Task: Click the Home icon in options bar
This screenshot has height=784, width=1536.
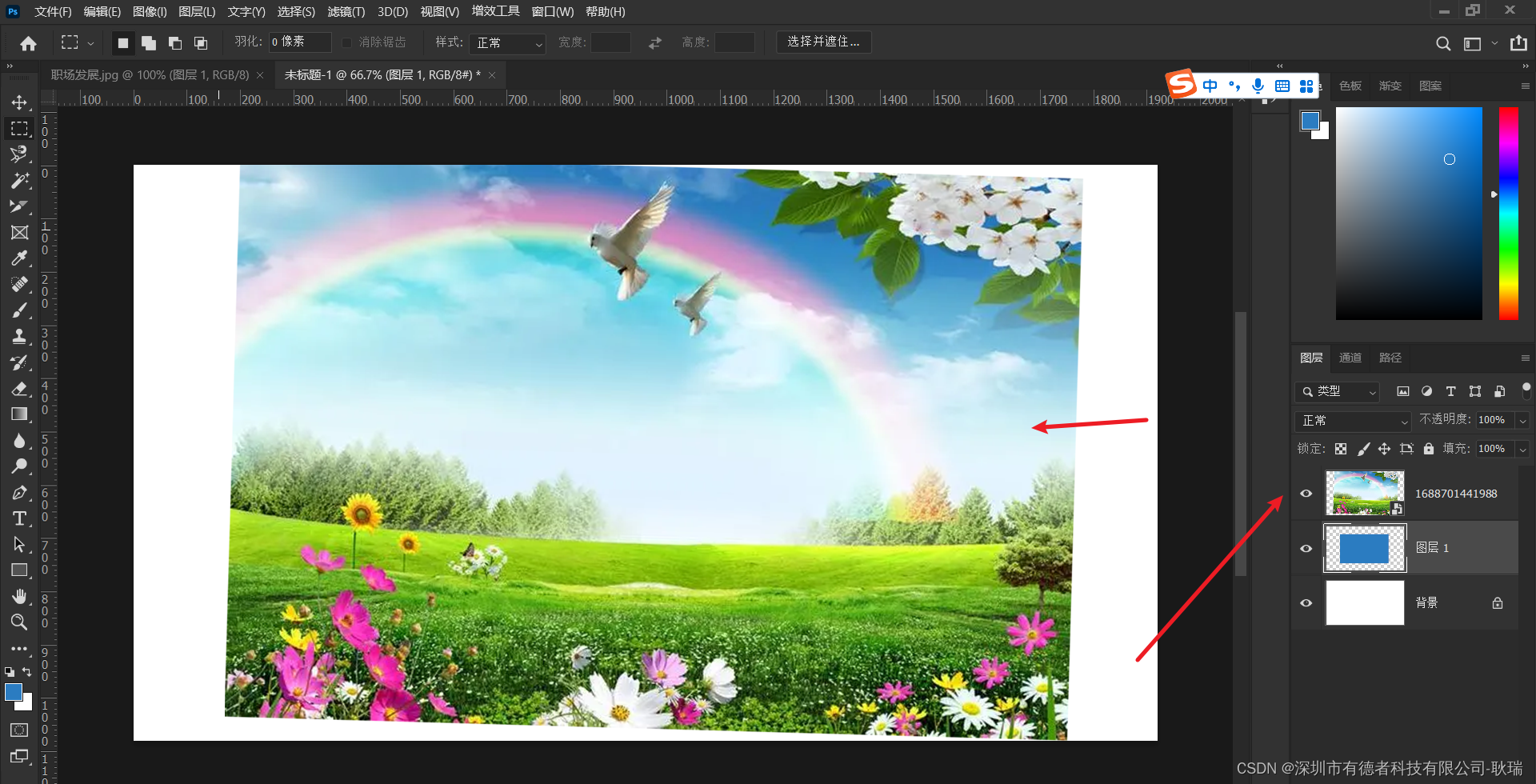Action: 29,43
